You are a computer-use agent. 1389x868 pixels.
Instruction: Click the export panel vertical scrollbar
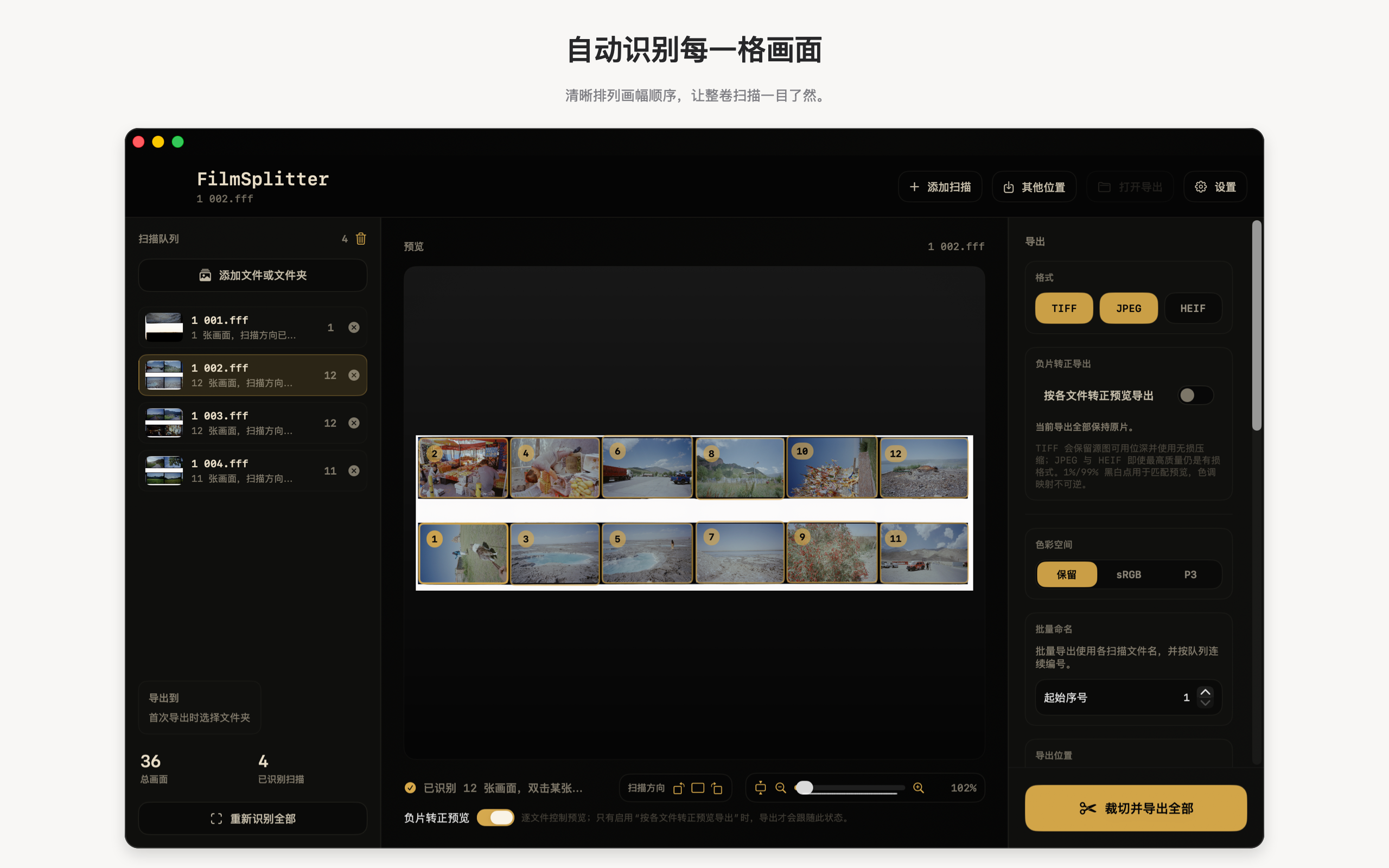click(x=1257, y=325)
